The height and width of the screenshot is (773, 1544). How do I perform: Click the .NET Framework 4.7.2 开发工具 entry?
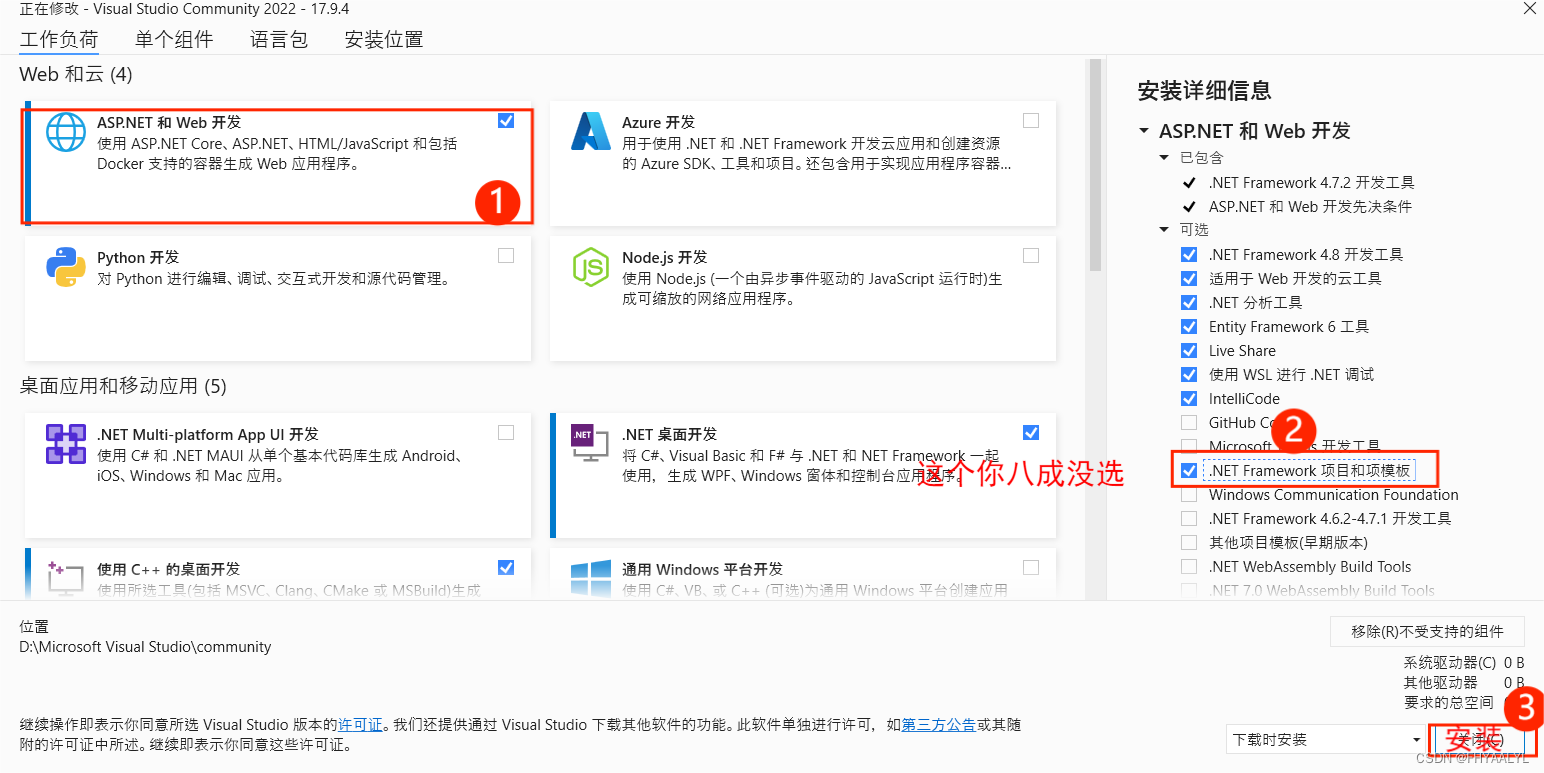[1311, 183]
